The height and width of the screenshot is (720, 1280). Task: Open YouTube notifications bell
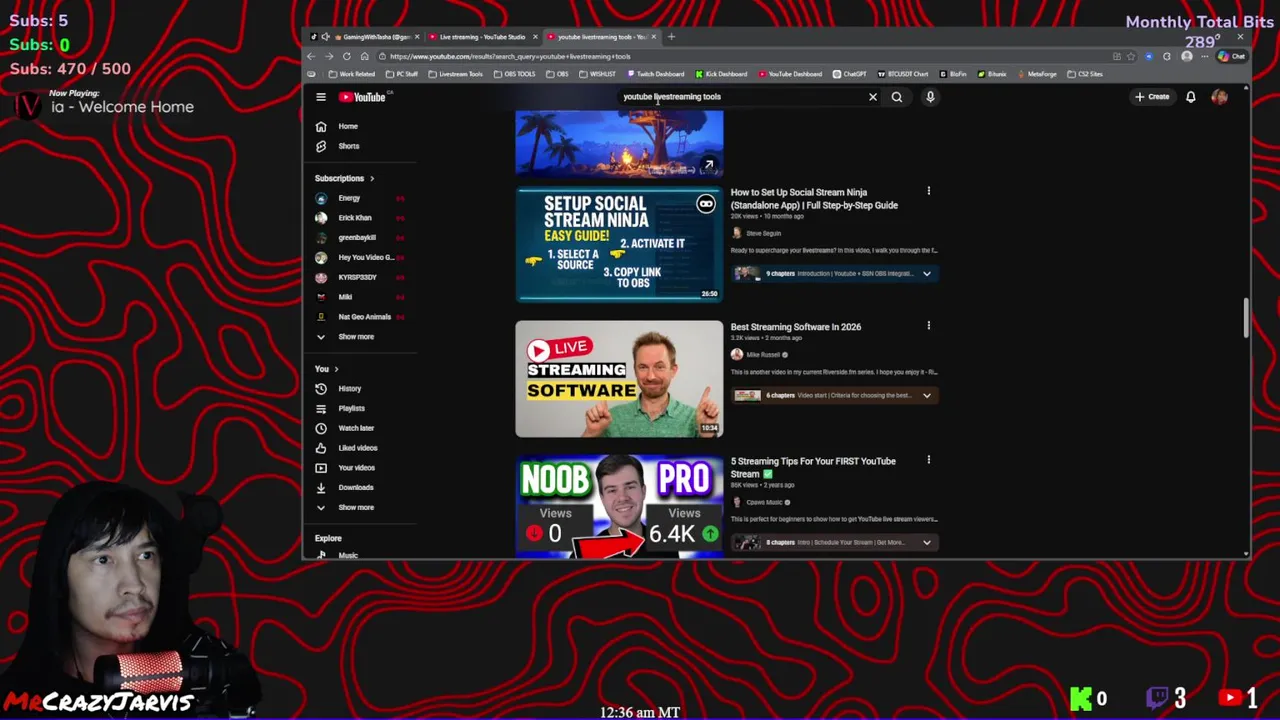pyautogui.click(x=1191, y=97)
